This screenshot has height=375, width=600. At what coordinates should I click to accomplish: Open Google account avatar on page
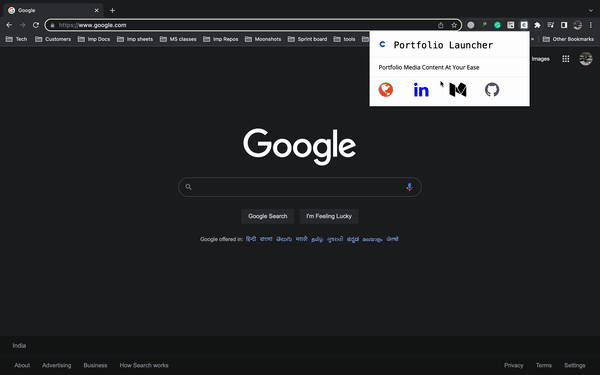tap(585, 59)
